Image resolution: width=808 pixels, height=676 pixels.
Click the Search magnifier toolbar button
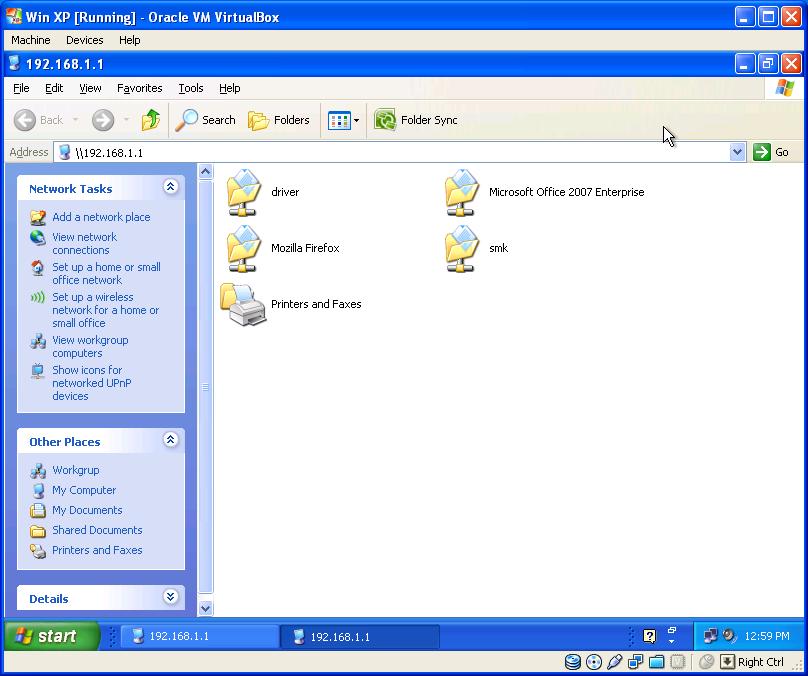205,120
